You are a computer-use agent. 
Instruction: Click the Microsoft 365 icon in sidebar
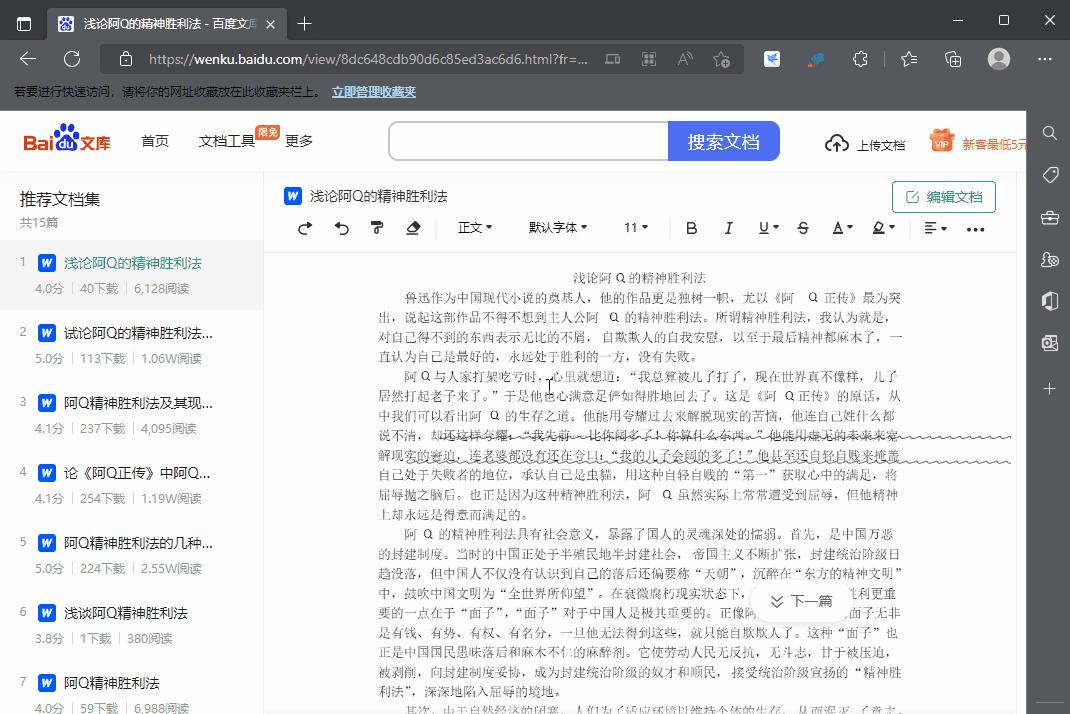[x=1049, y=301]
